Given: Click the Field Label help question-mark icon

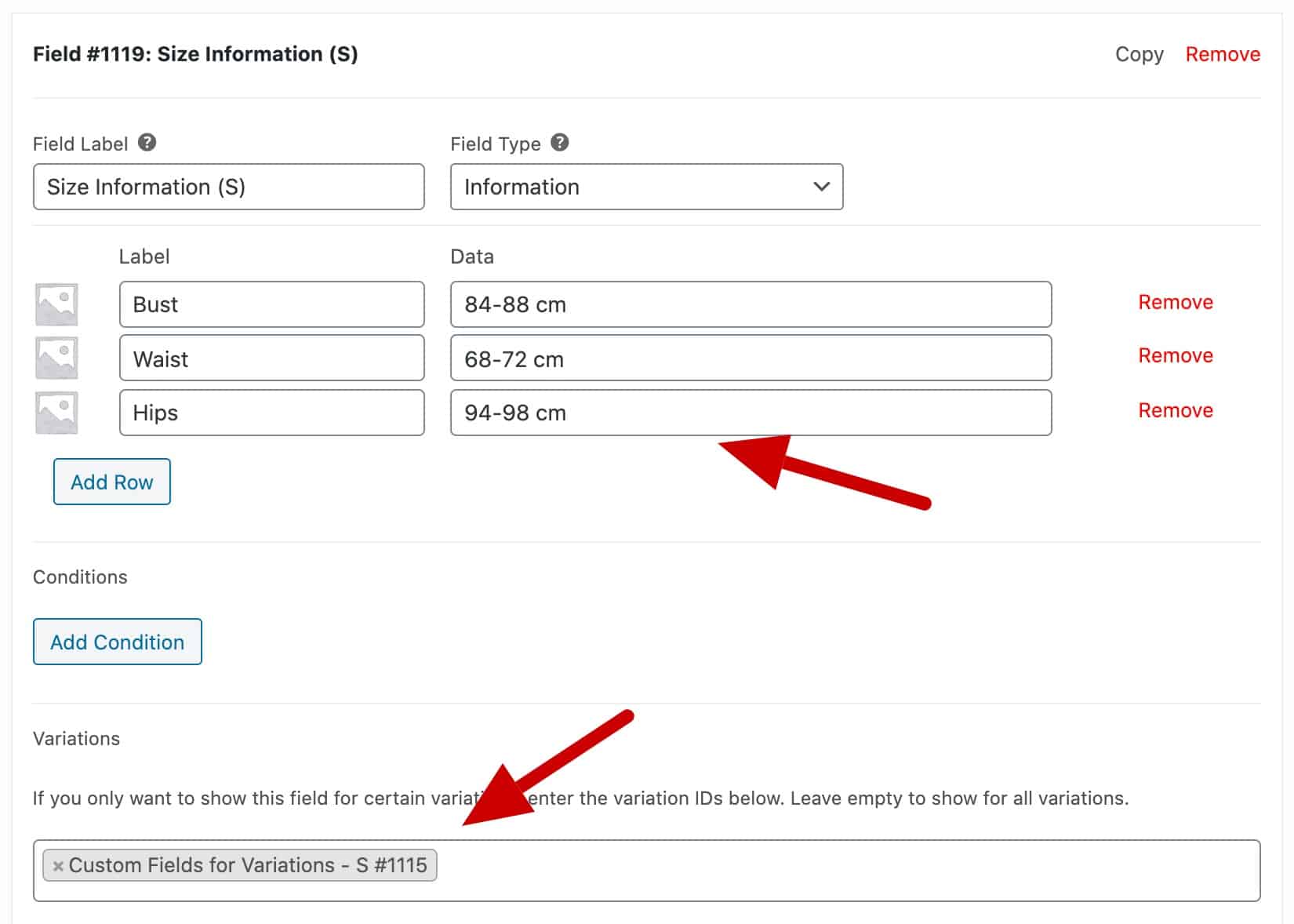Looking at the screenshot, I should (147, 143).
